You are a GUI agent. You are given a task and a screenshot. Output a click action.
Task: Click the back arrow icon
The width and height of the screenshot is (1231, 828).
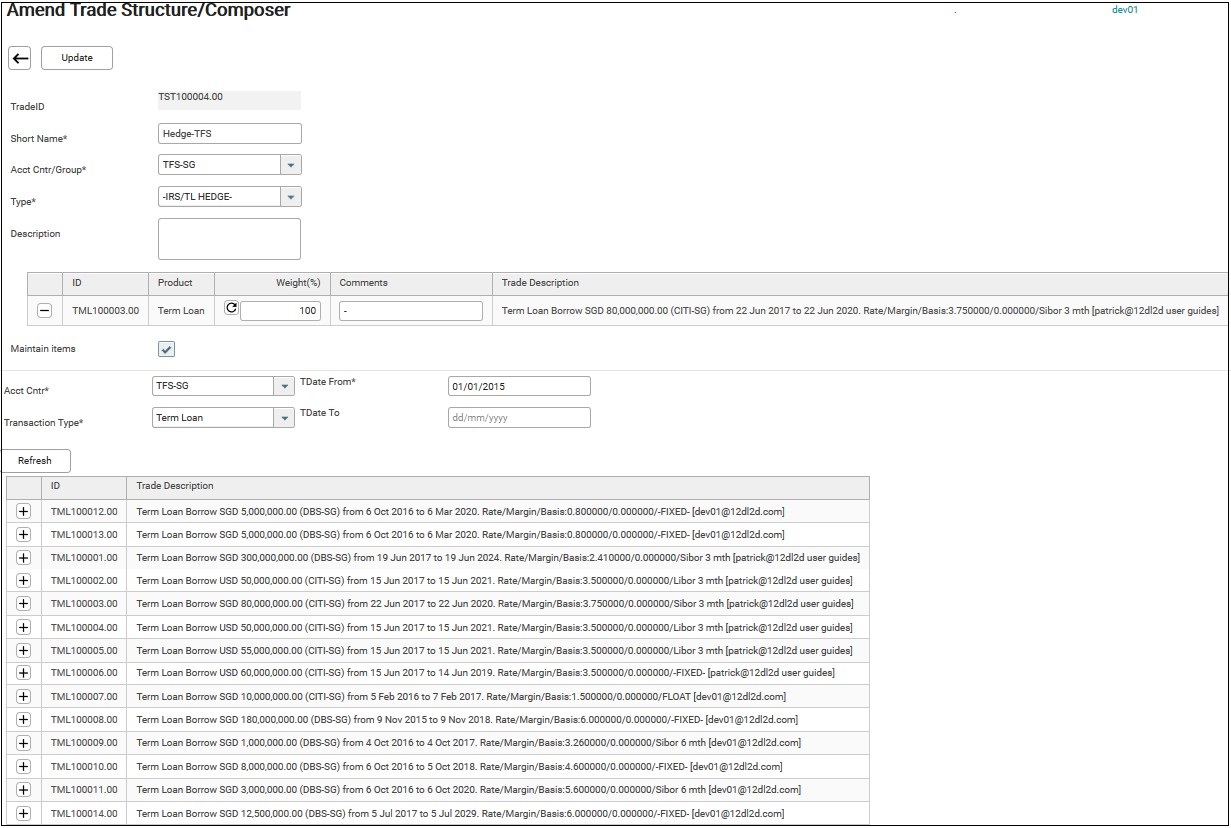point(20,58)
